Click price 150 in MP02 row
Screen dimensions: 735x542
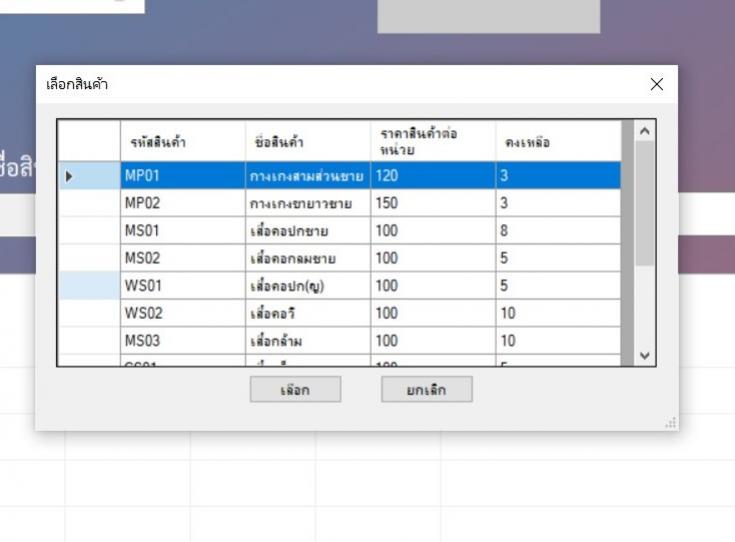click(x=433, y=203)
